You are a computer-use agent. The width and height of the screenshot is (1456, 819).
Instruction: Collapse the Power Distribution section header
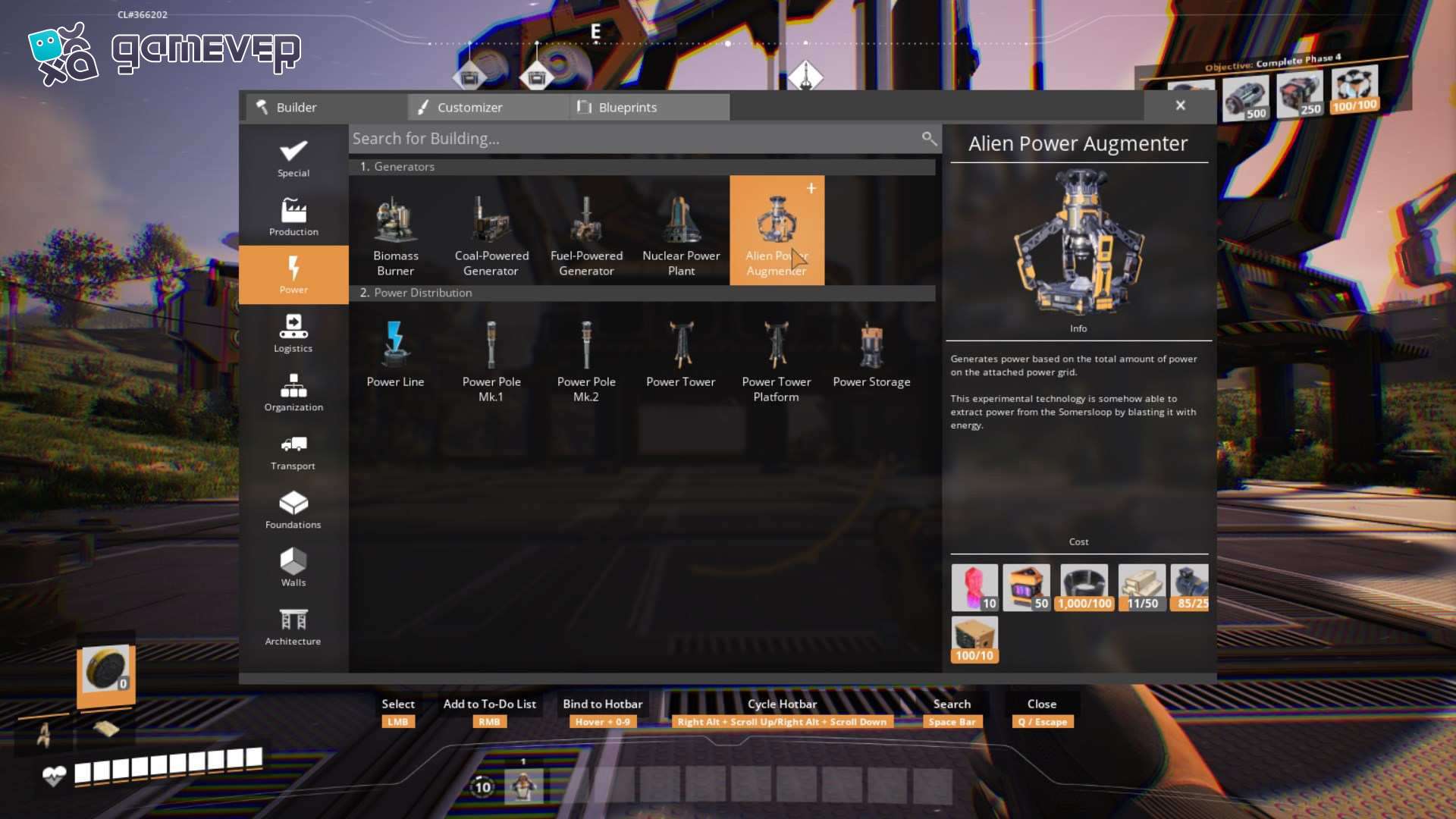tap(642, 293)
